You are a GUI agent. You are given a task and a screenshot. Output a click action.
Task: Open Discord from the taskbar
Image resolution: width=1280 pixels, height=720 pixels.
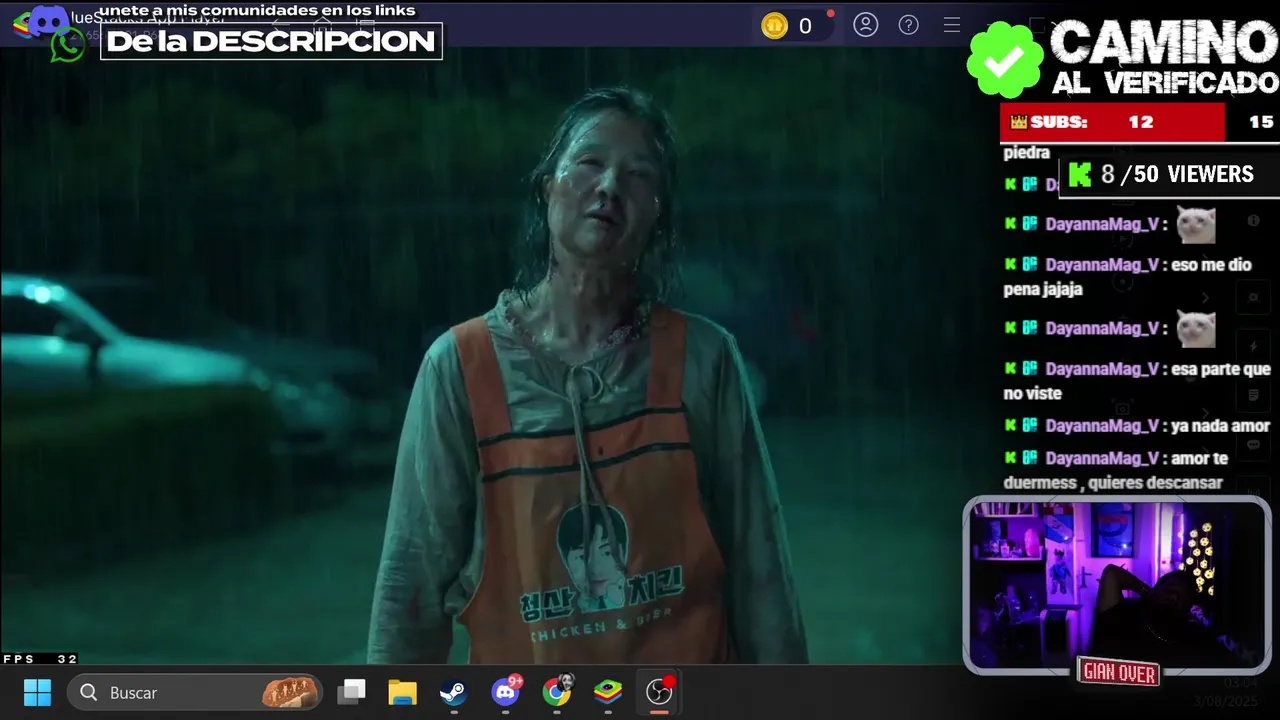pos(505,692)
